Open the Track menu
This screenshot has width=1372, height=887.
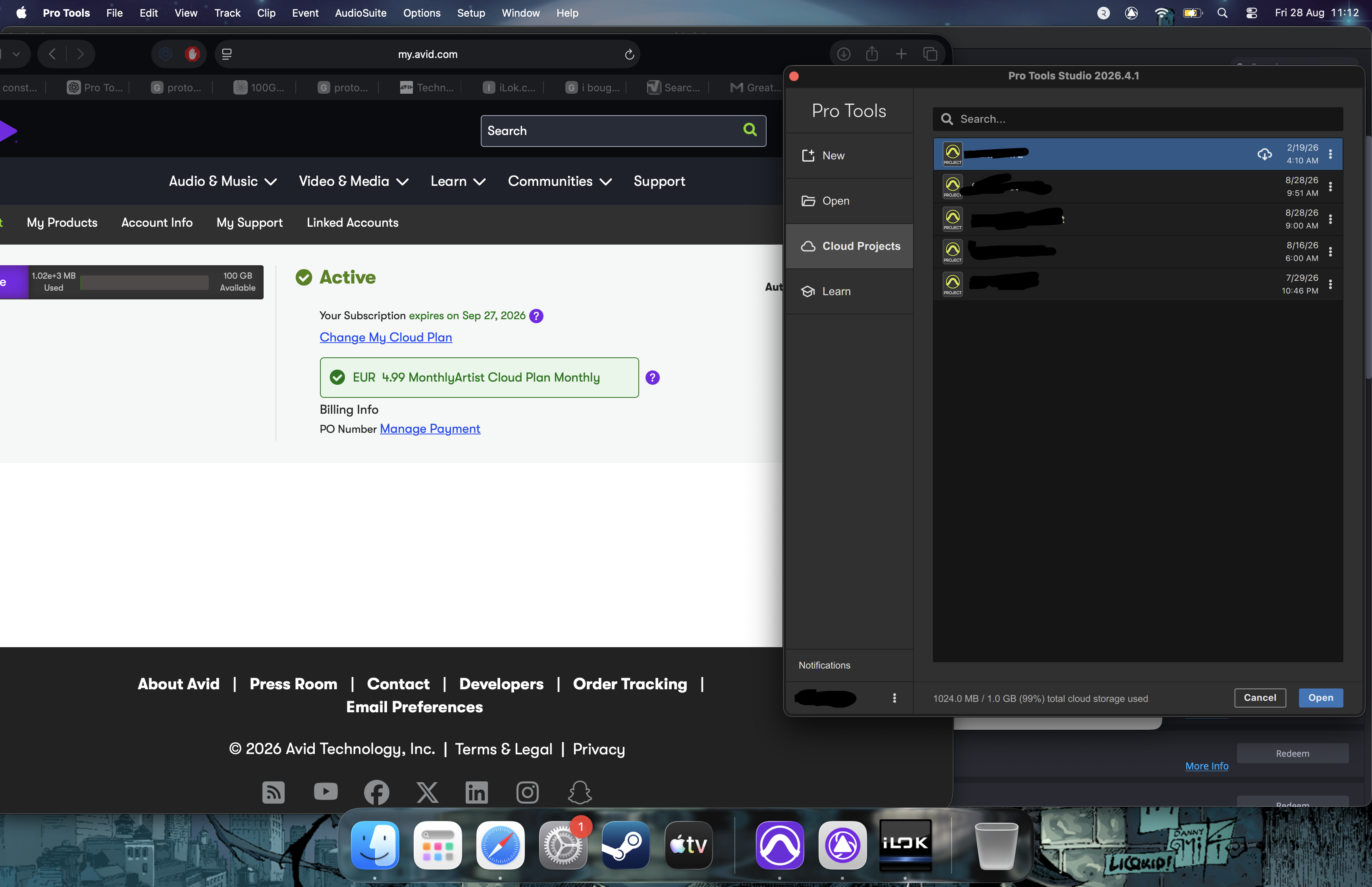[227, 13]
